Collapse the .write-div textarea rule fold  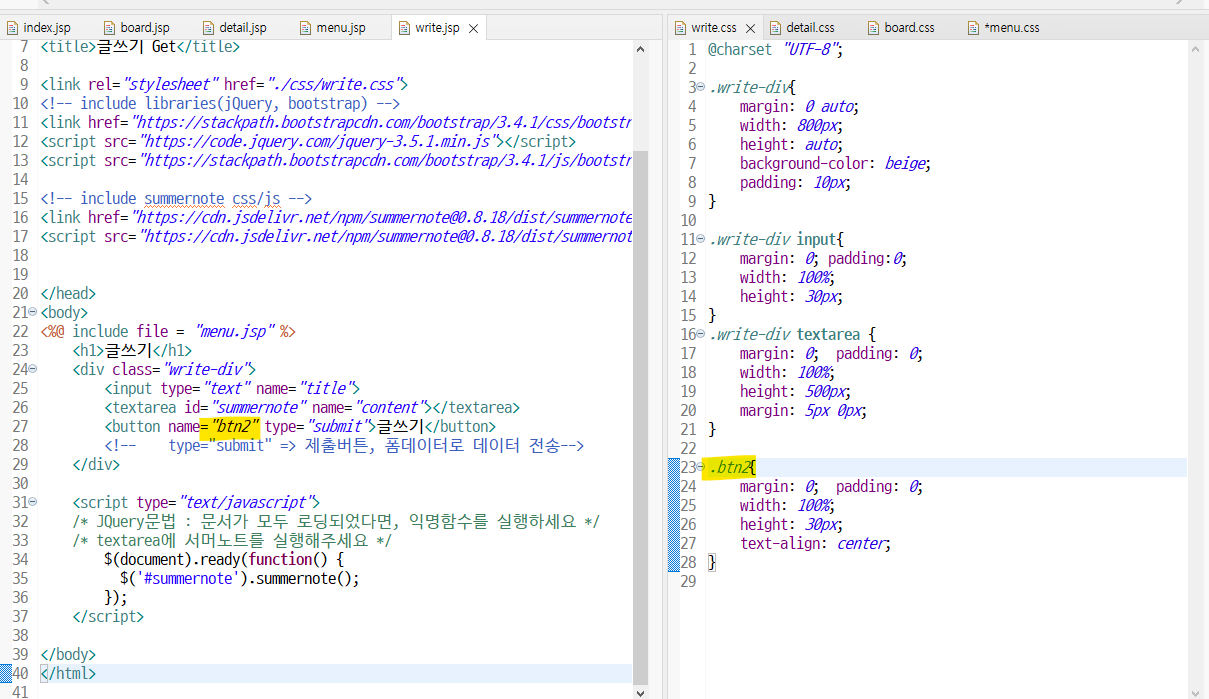[700, 334]
